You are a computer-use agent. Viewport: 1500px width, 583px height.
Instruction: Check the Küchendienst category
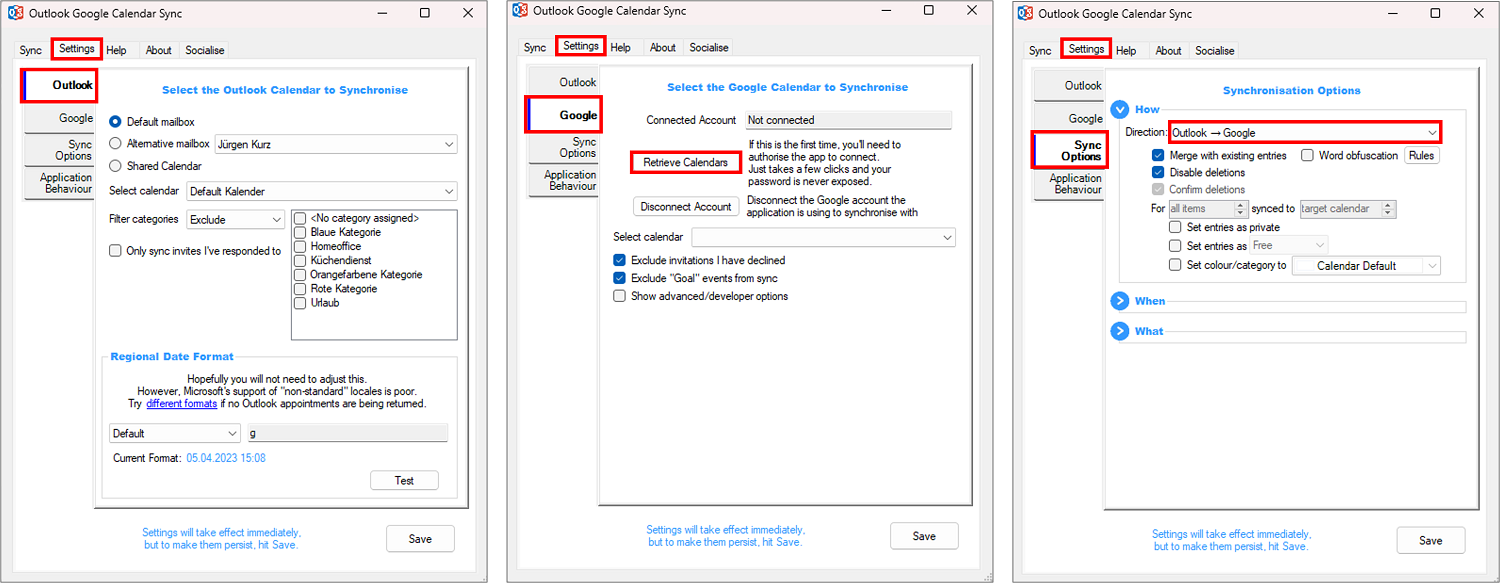coord(301,260)
